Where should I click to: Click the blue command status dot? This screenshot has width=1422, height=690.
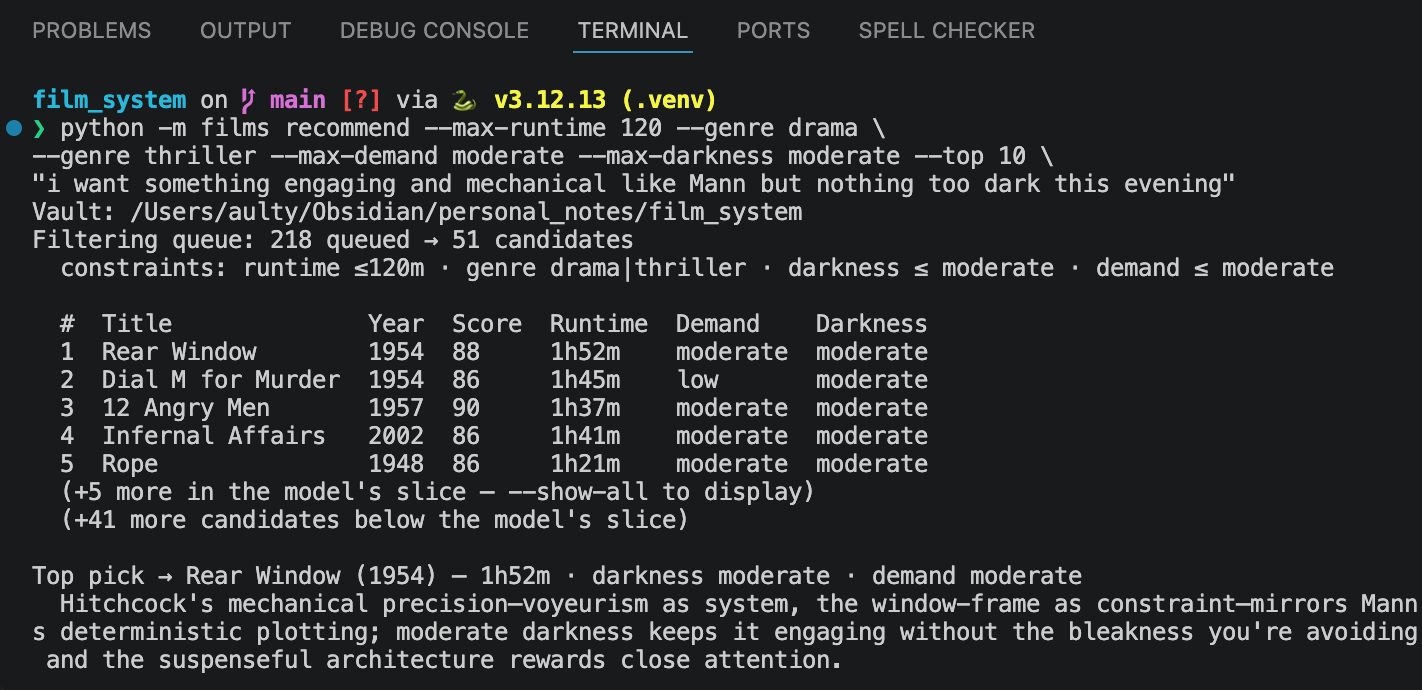point(13,128)
